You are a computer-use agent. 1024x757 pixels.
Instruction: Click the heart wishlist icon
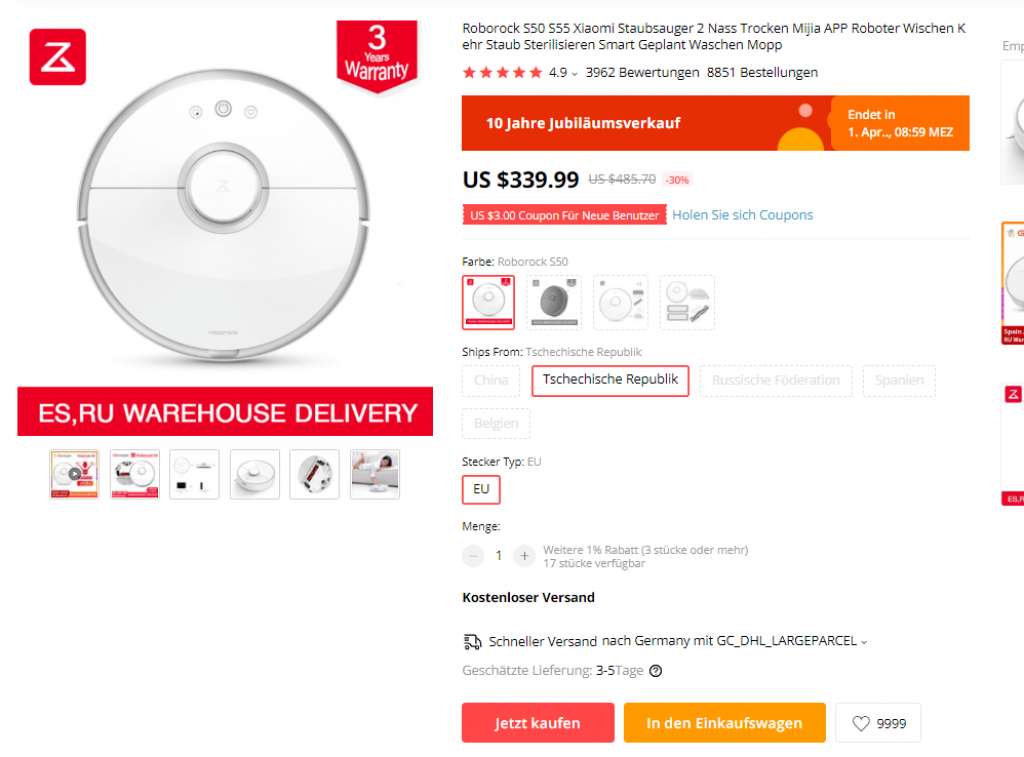coord(860,723)
